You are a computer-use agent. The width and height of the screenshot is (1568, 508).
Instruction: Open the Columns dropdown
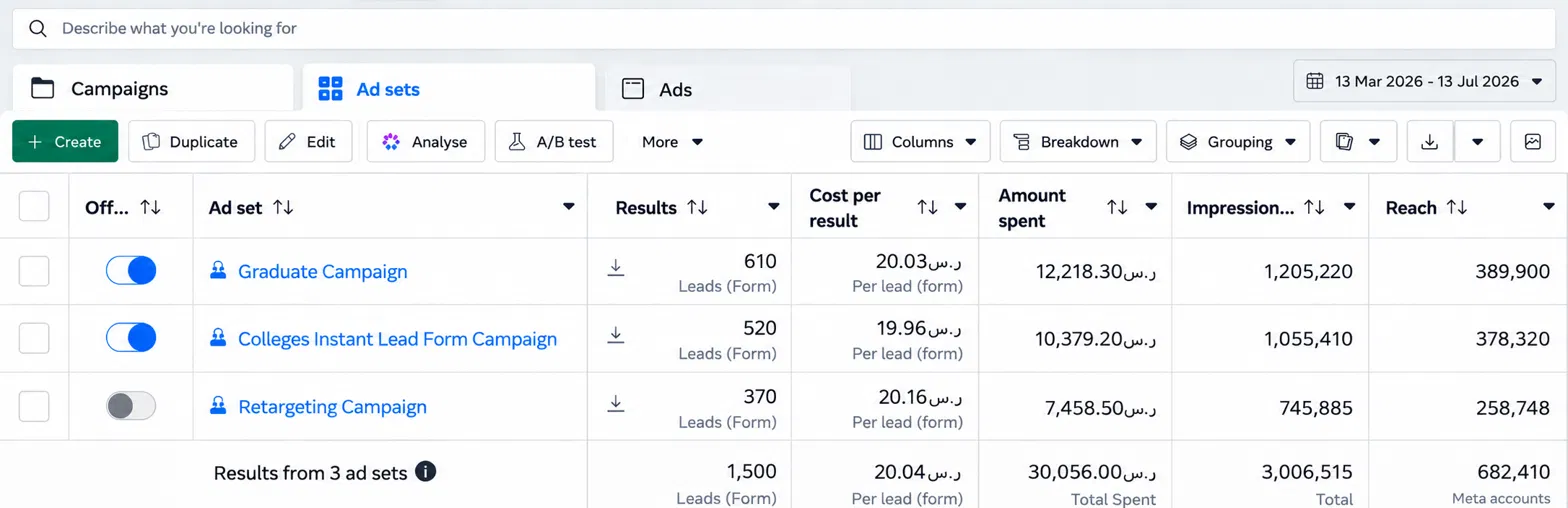(920, 142)
